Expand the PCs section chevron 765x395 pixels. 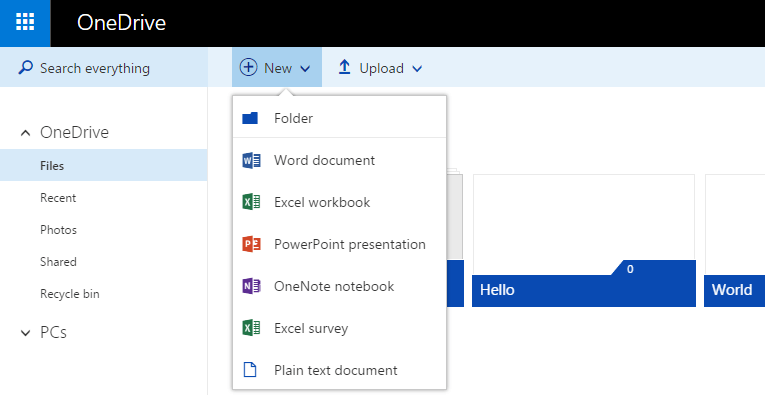[x=25, y=333]
